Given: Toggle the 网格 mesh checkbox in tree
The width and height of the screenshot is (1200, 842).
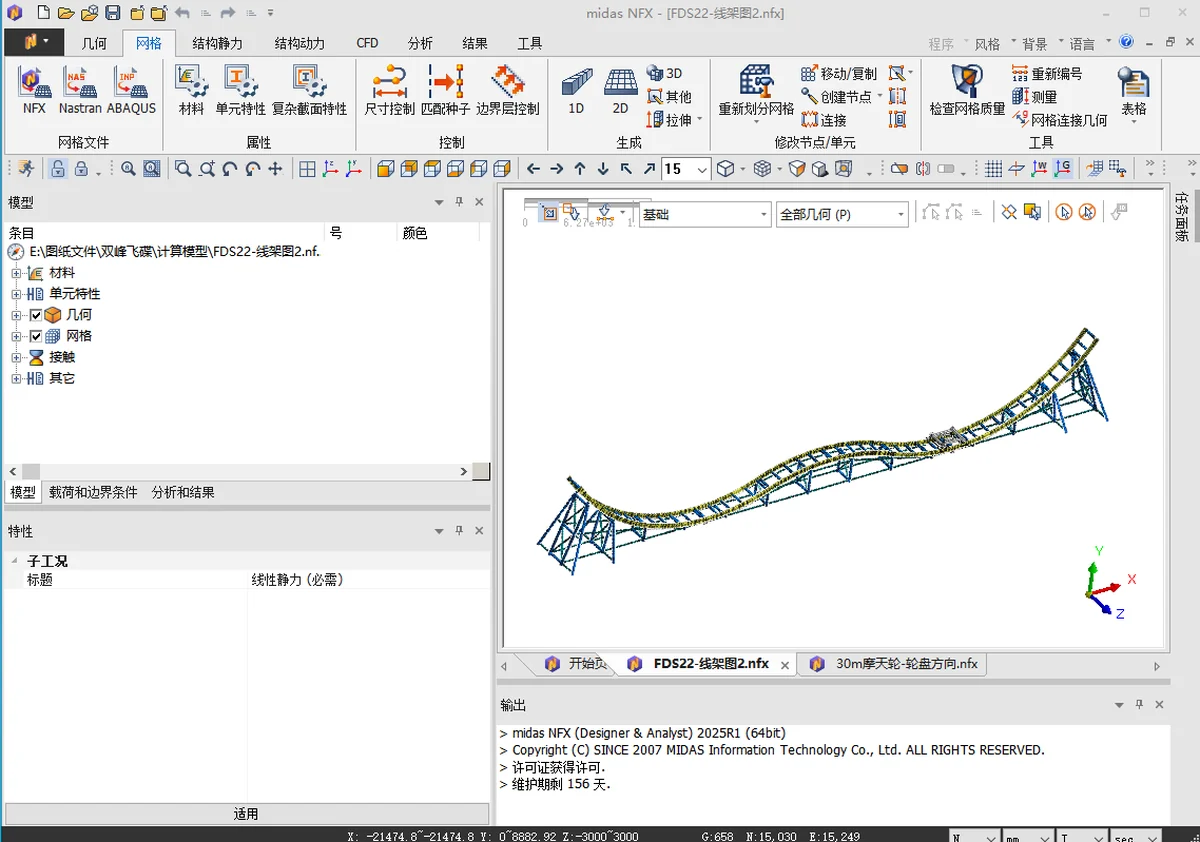Looking at the screenshot, I should (36, 336).
